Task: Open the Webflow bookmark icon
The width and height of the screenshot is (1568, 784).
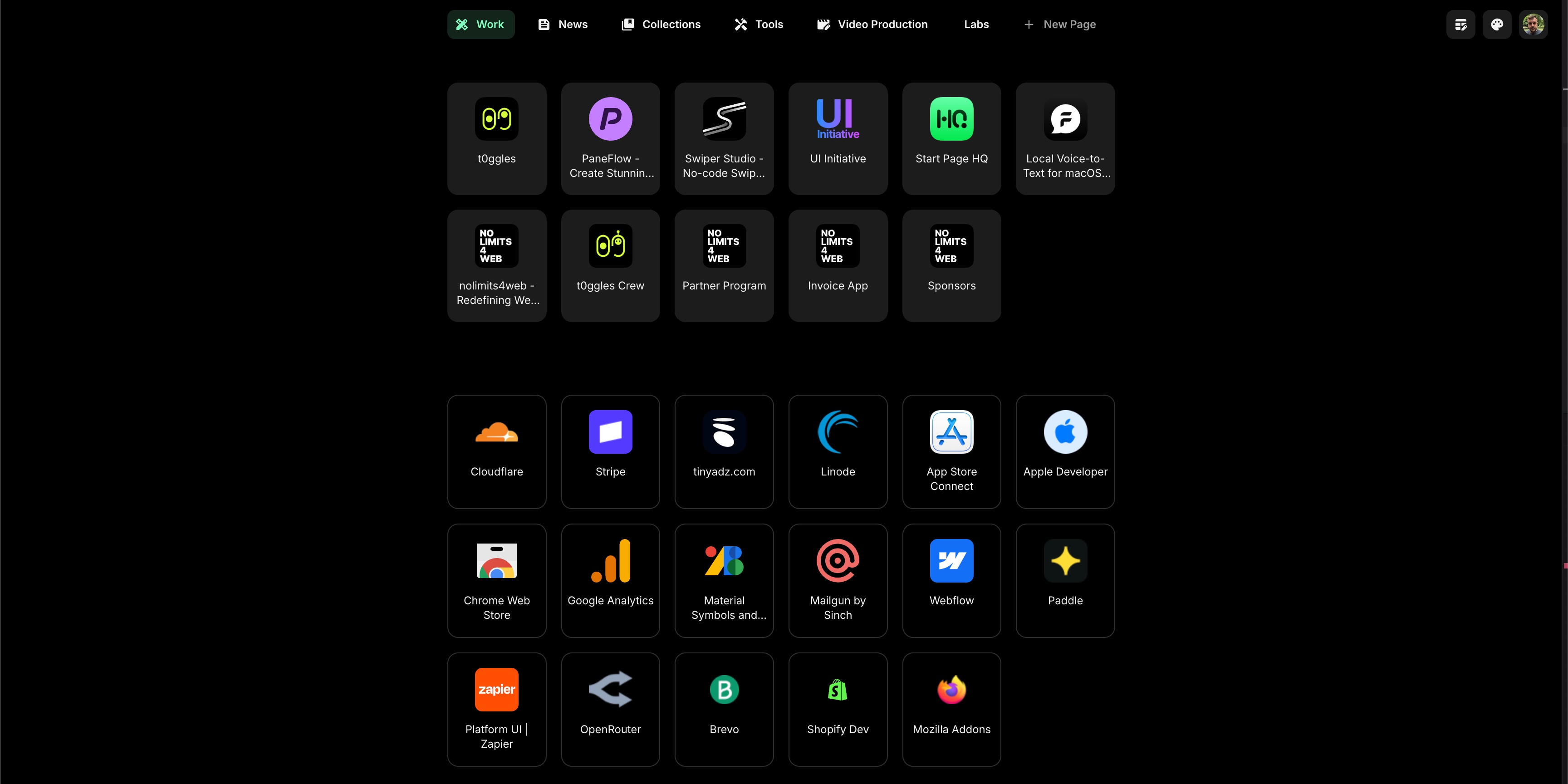Action: coord(951,561)
